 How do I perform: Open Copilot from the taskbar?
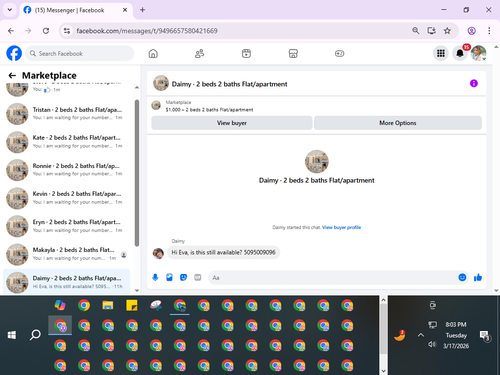point(60,305)
